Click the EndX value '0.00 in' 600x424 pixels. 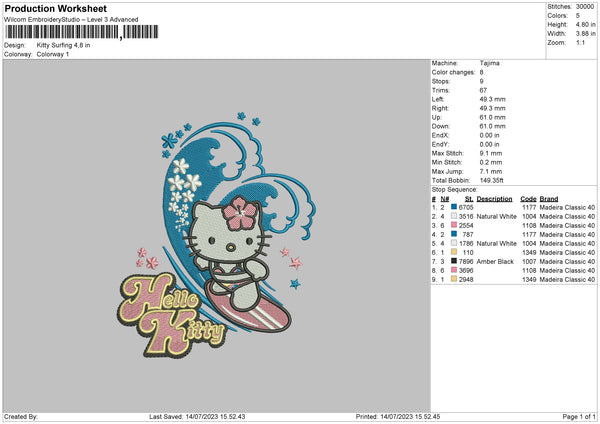coord(489,135)
